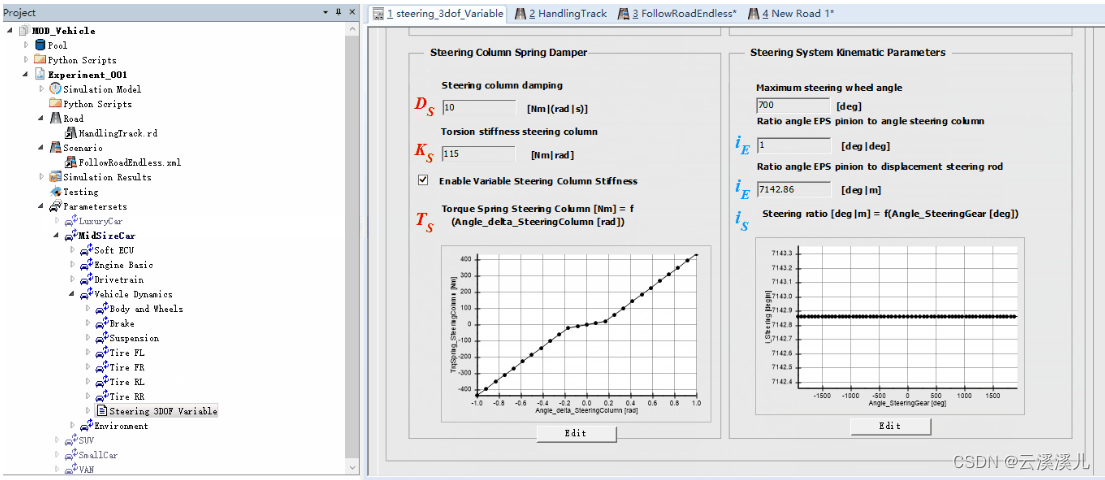Expand the Body and Wheels node
This screenshot has width=1105, height=480.
(x=88, y=309)
